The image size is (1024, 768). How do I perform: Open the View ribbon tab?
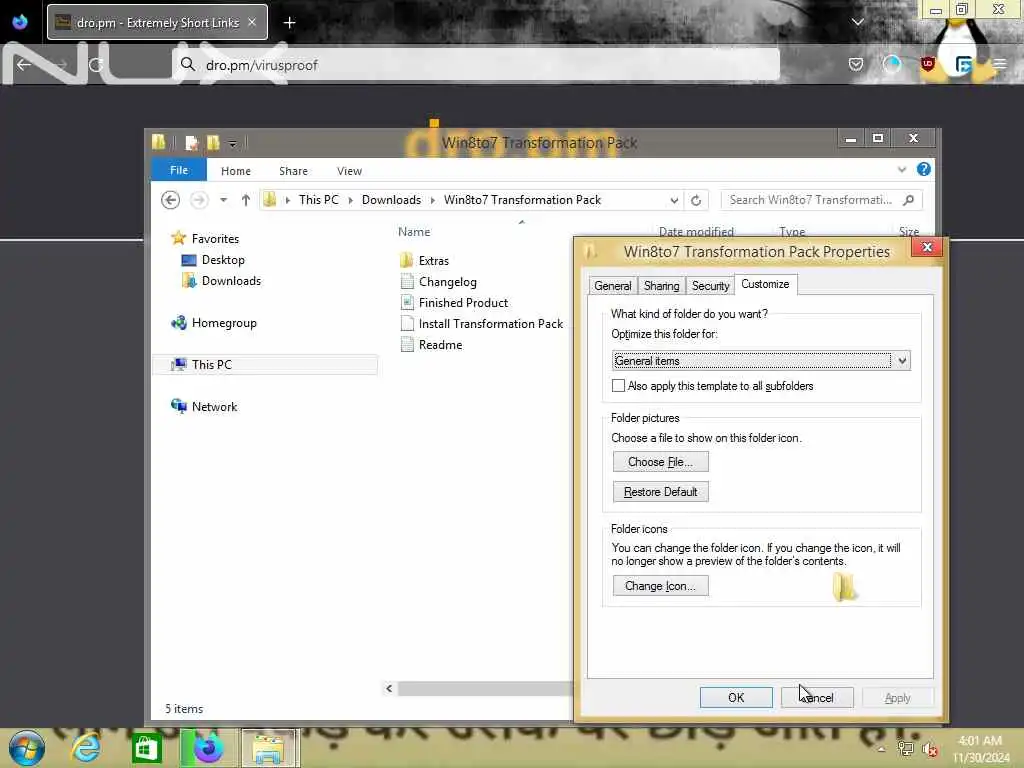click(x=349, y=171)
